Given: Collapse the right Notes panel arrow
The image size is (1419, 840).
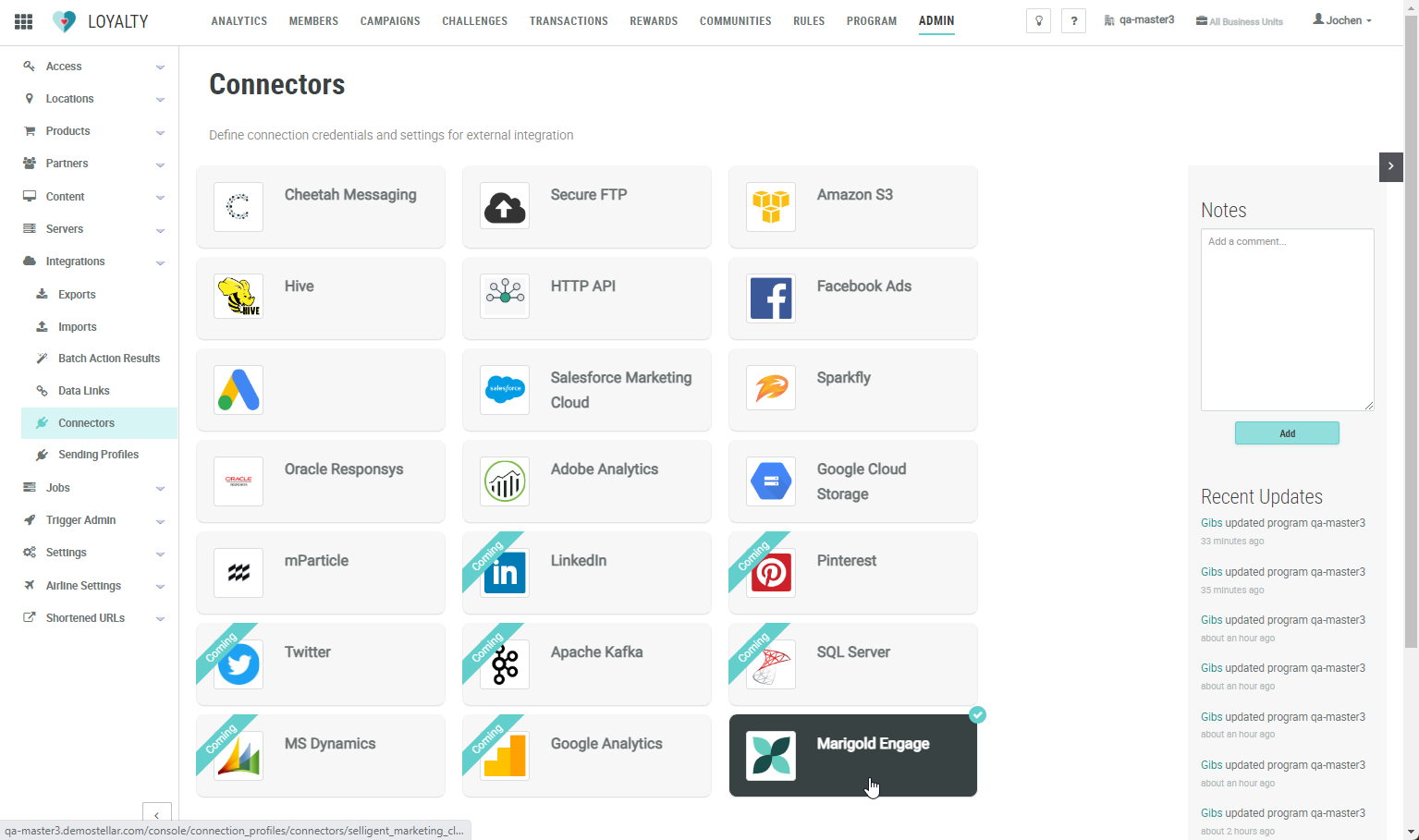Looking at the screenshot, I should (1390, 166).
